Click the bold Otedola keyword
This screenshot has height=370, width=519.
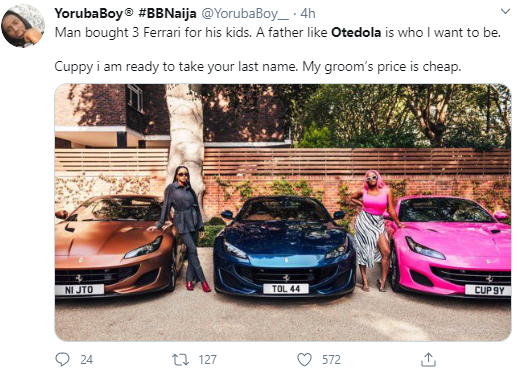[356, 33]
